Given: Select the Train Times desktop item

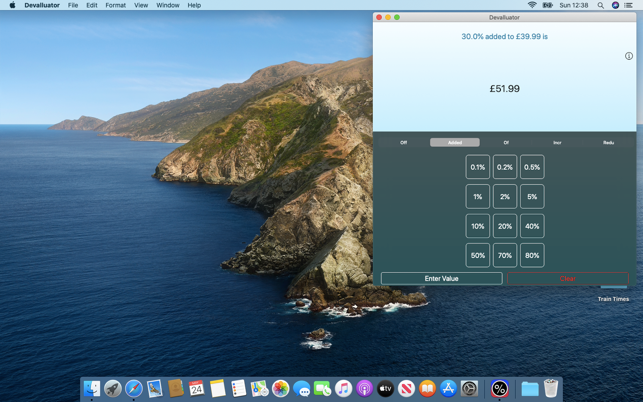Looking at the screenshot, I should click(x=613, y=299).
